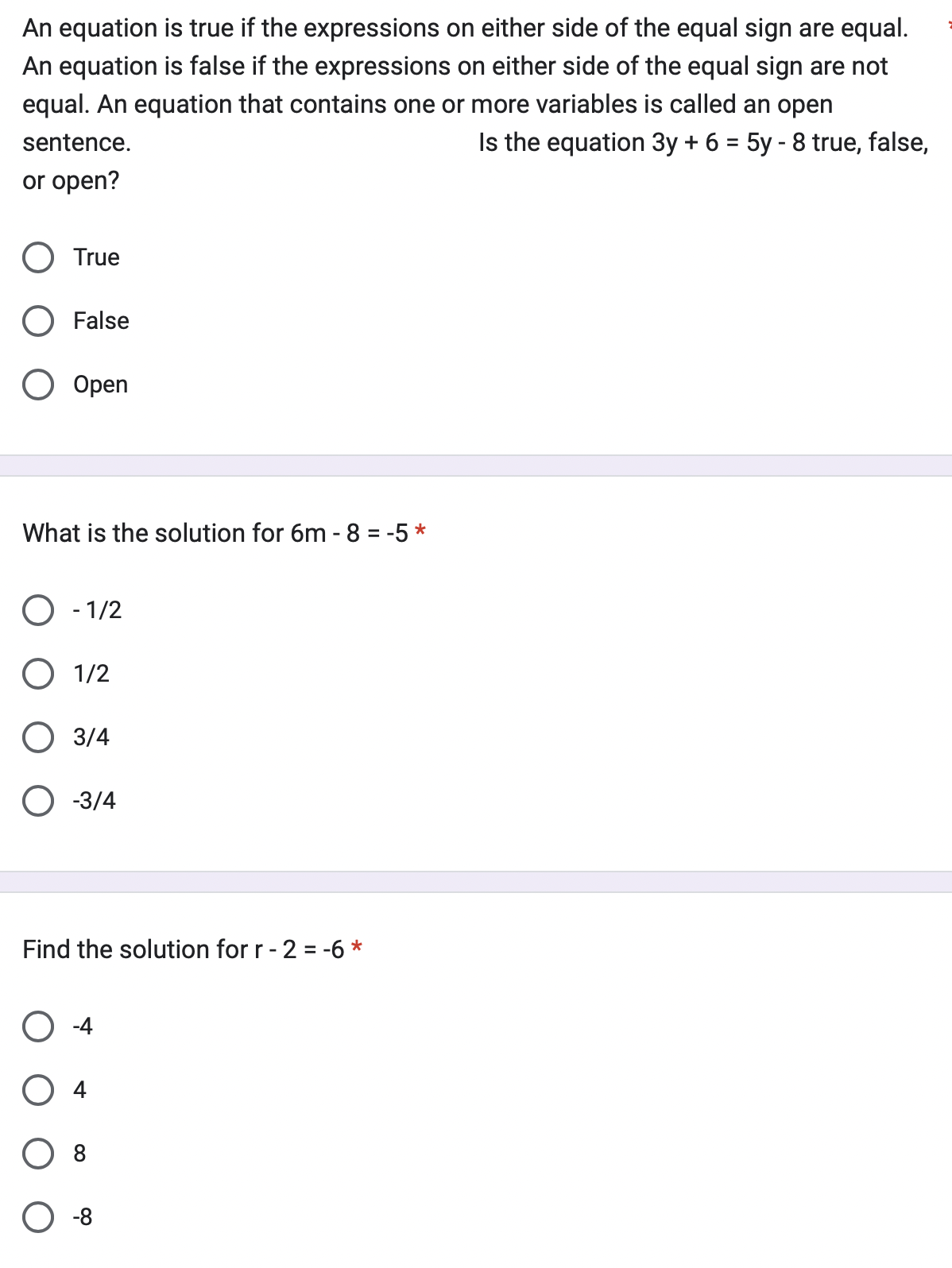Click the radio circle beside True

point(38,257)
